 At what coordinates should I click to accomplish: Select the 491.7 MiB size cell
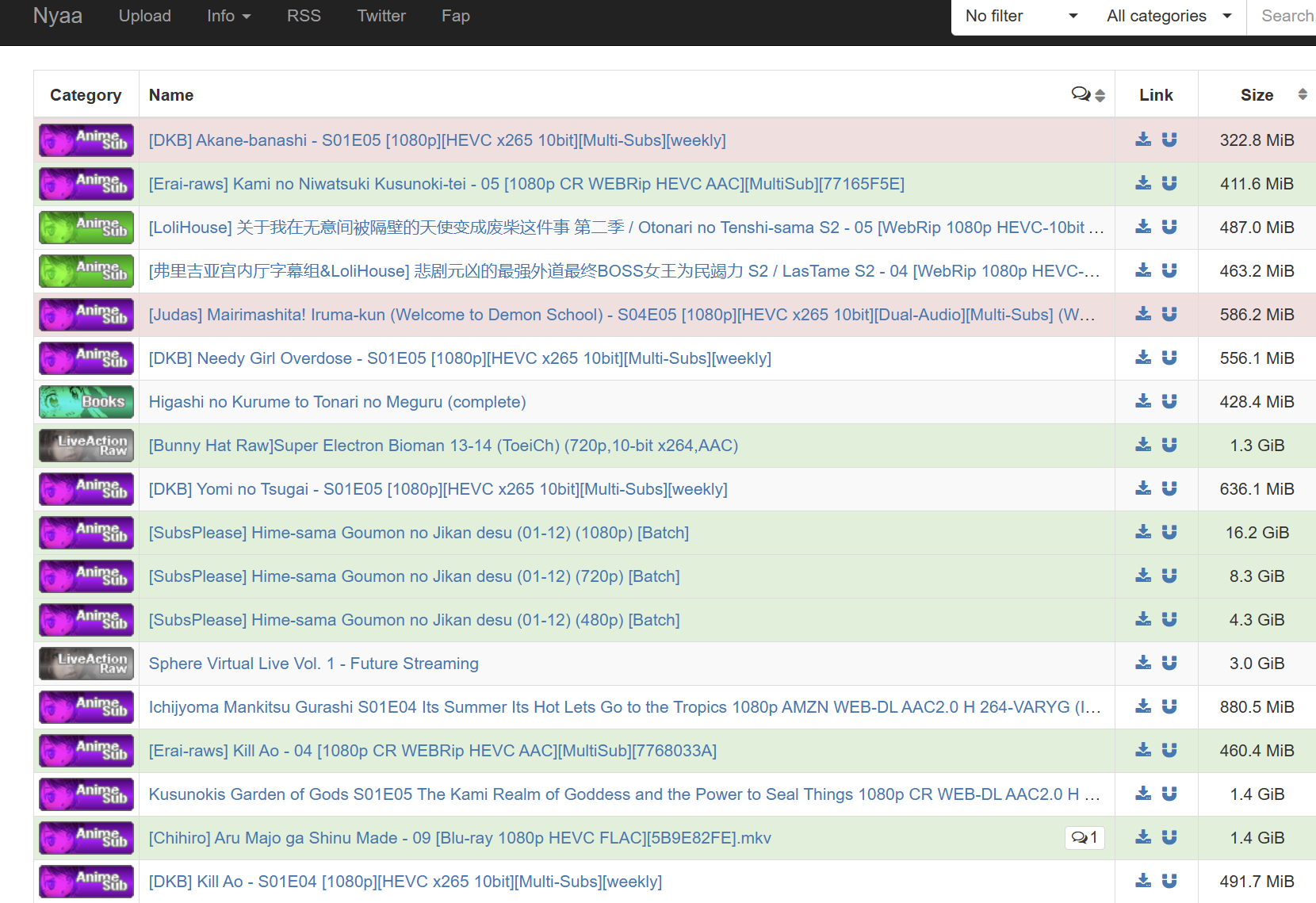coord(1257,882)
